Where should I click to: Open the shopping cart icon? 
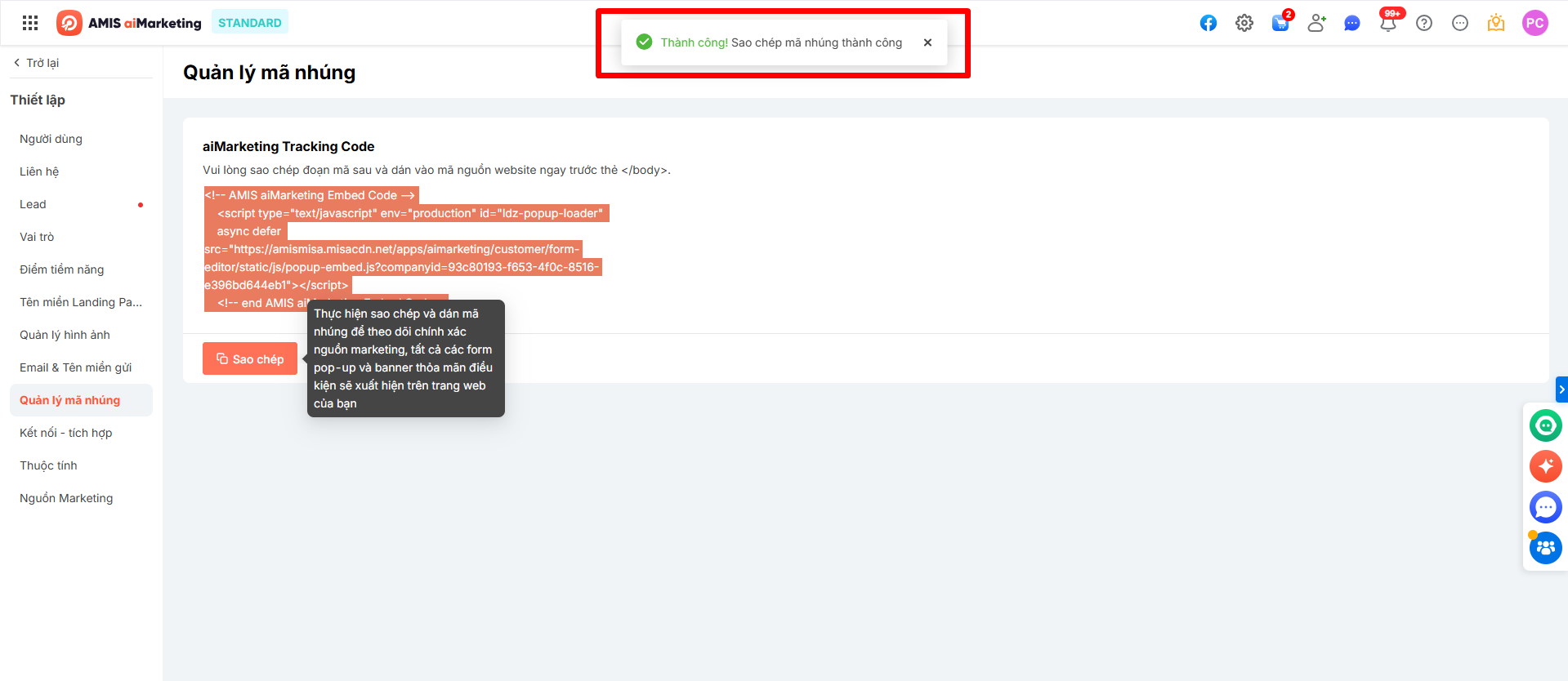pos(1280,23)
